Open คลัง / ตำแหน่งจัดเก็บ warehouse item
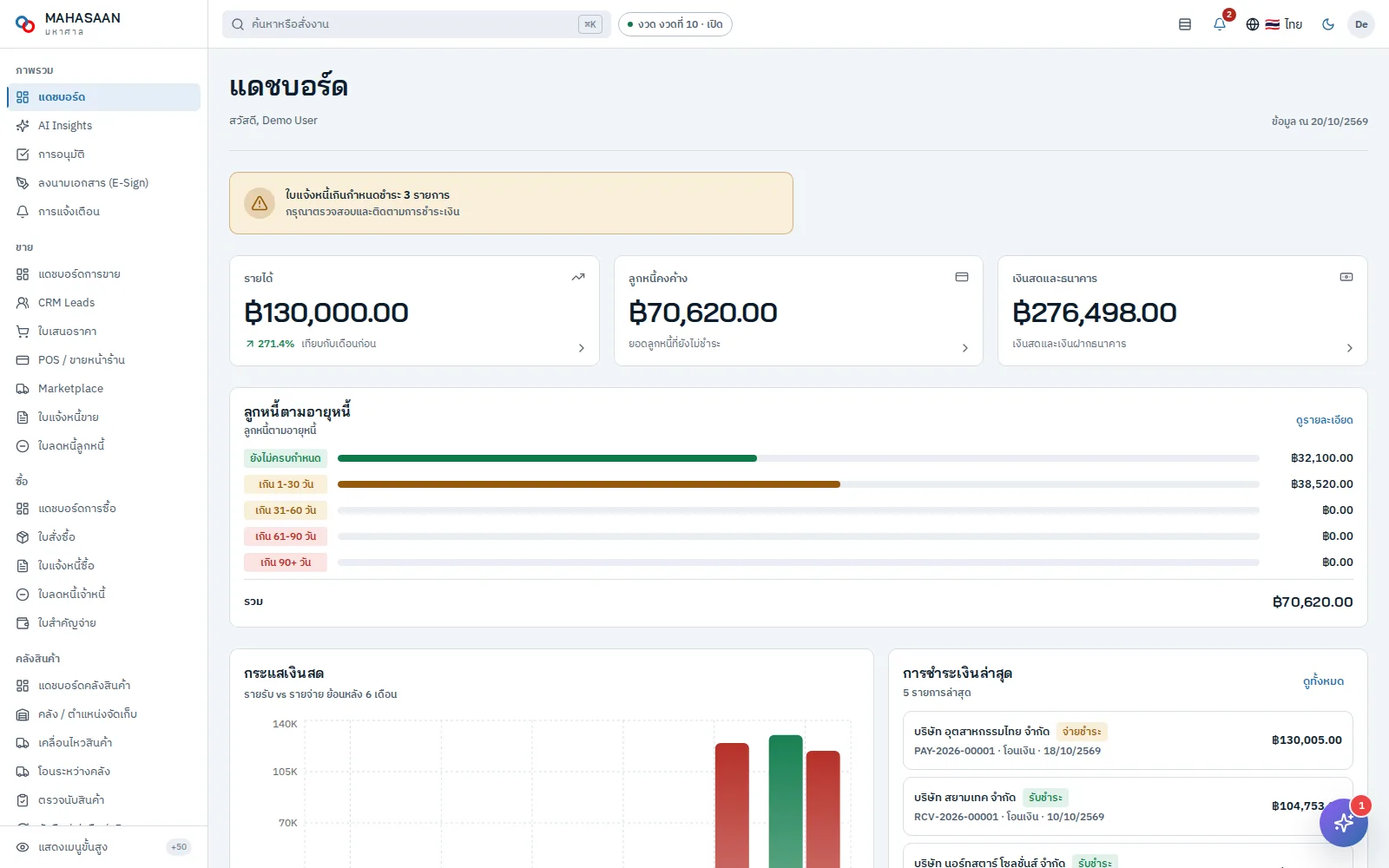Screen dimensions: 1389x868 (103, 714)
